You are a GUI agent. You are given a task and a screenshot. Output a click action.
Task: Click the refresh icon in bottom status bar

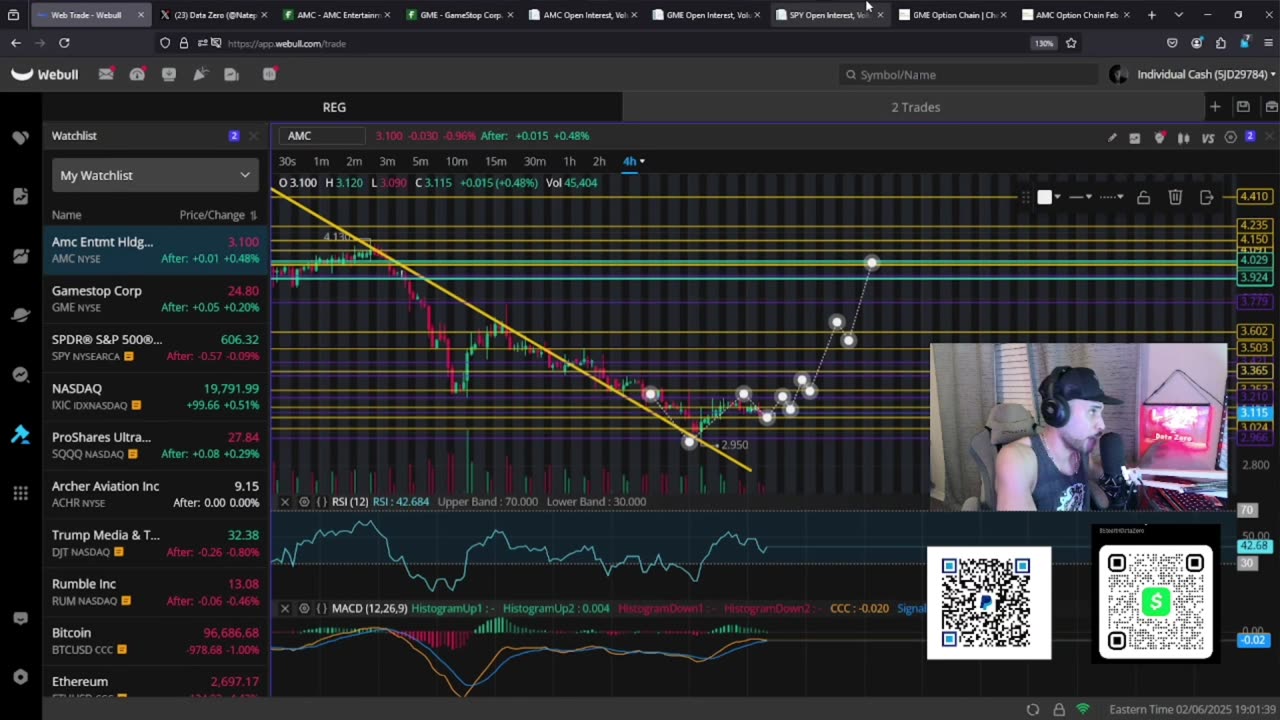1033,709
